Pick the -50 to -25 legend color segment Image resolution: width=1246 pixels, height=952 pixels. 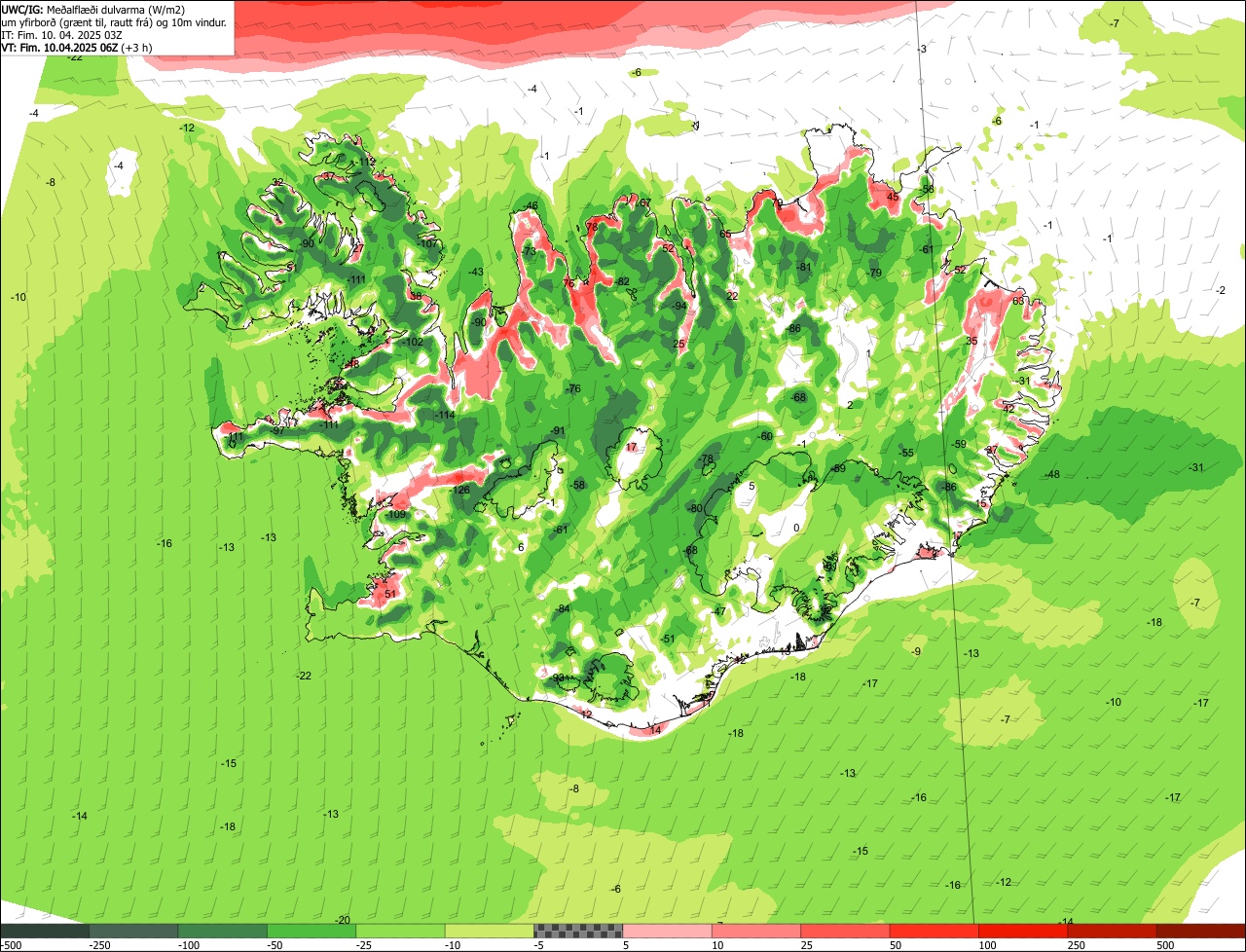(x=311, y=931)
